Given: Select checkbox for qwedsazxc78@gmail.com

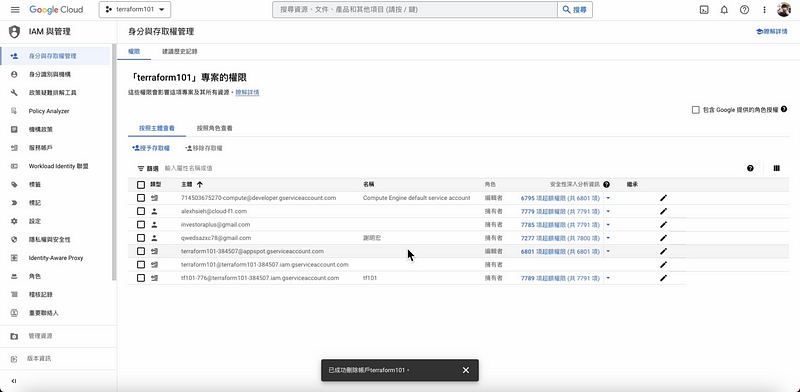Looking at the screenshot, I should tap(141, 238).
